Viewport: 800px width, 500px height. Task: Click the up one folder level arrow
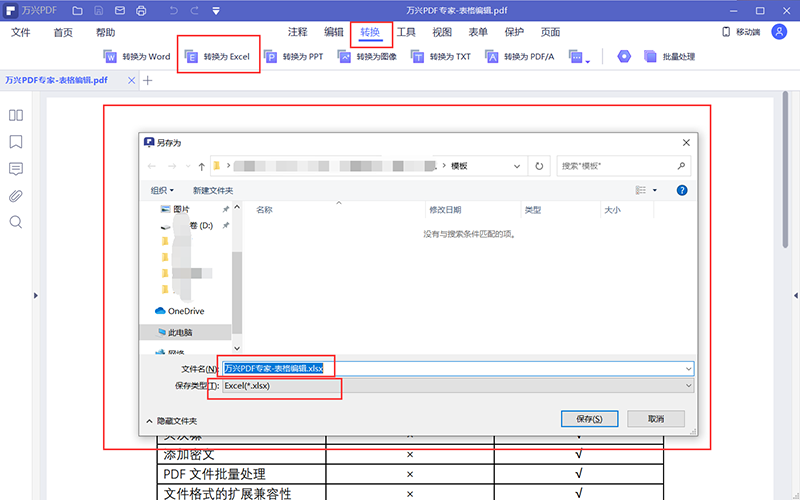pos(202,166)
